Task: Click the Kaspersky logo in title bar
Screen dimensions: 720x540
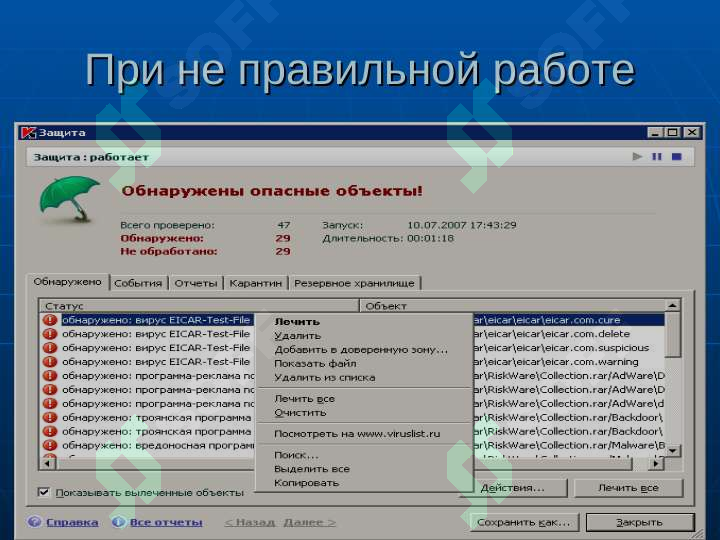Action: 28,133
